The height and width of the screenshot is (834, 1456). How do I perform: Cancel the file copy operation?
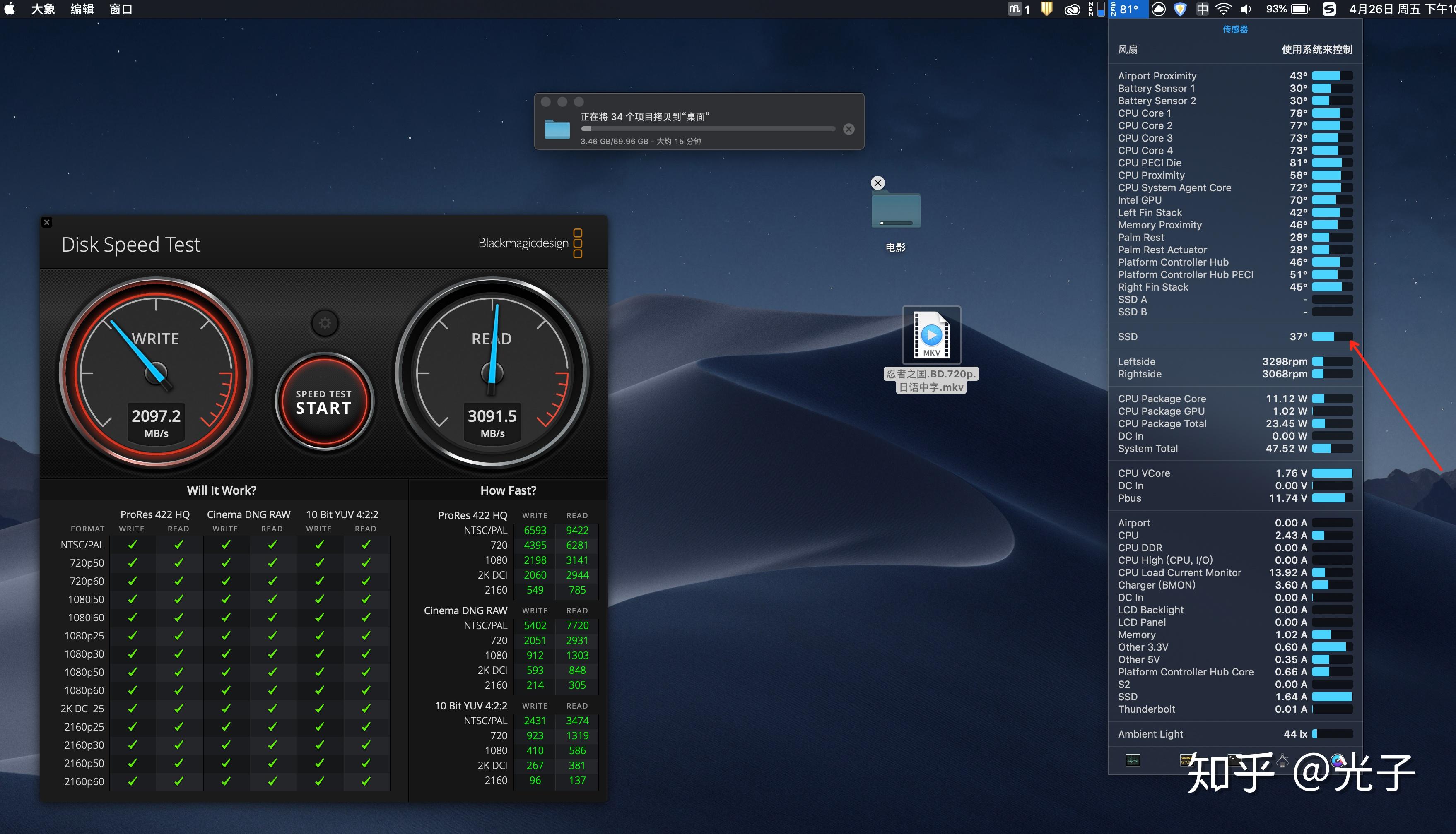849,130
